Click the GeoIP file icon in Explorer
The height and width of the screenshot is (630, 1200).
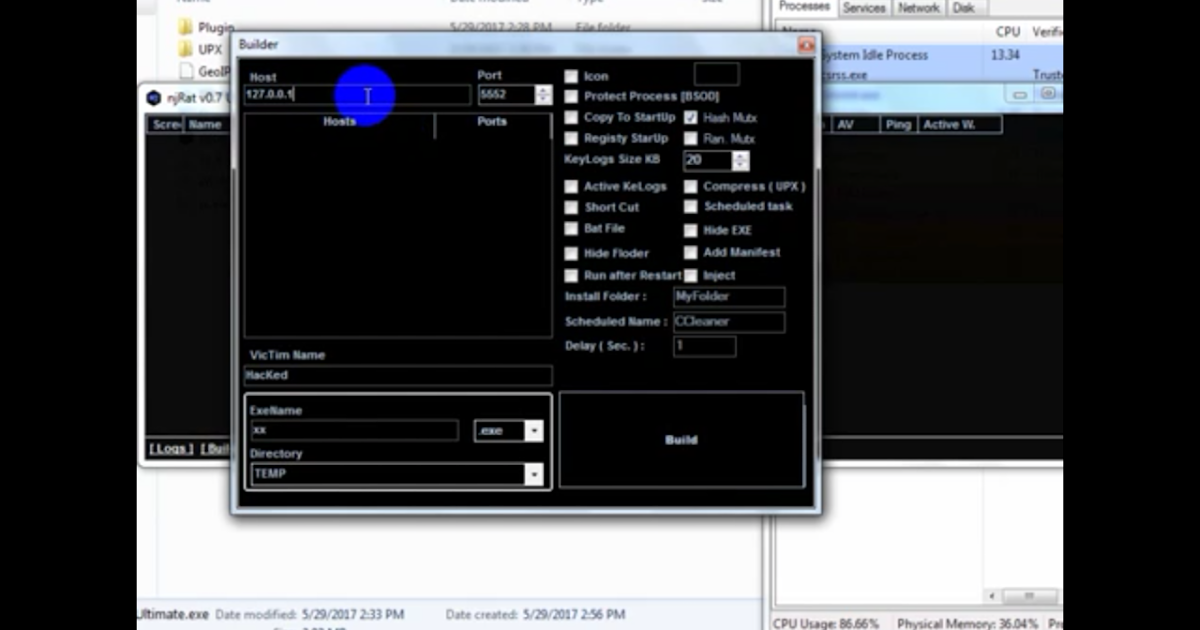(x=186, y=71)
